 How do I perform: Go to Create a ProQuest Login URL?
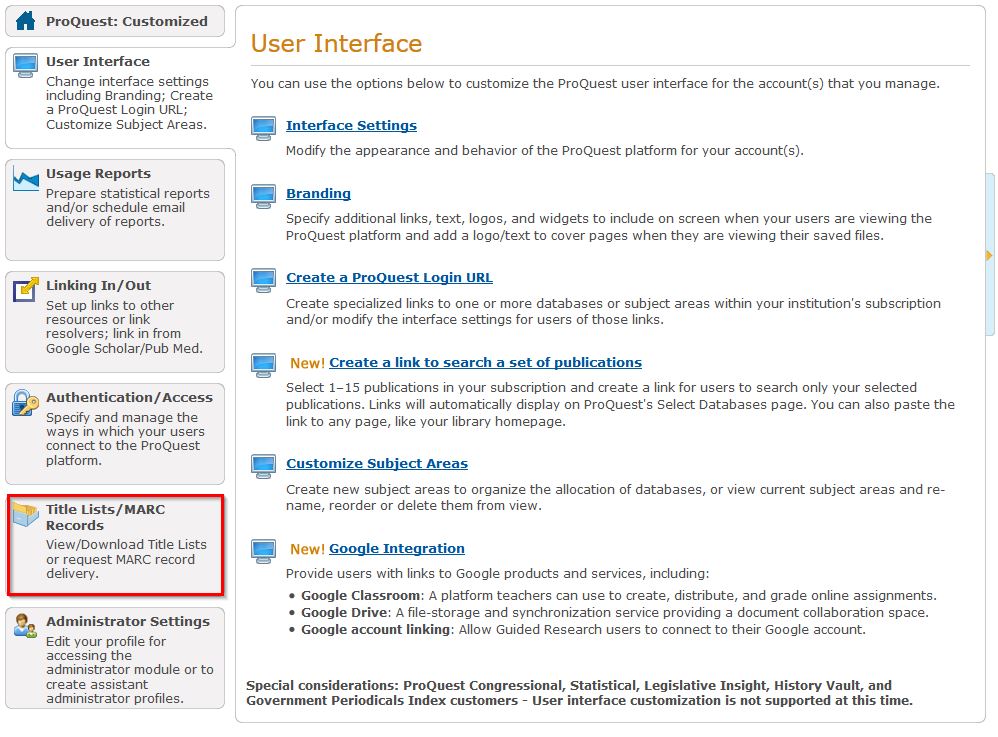click(x=389, y=278)
